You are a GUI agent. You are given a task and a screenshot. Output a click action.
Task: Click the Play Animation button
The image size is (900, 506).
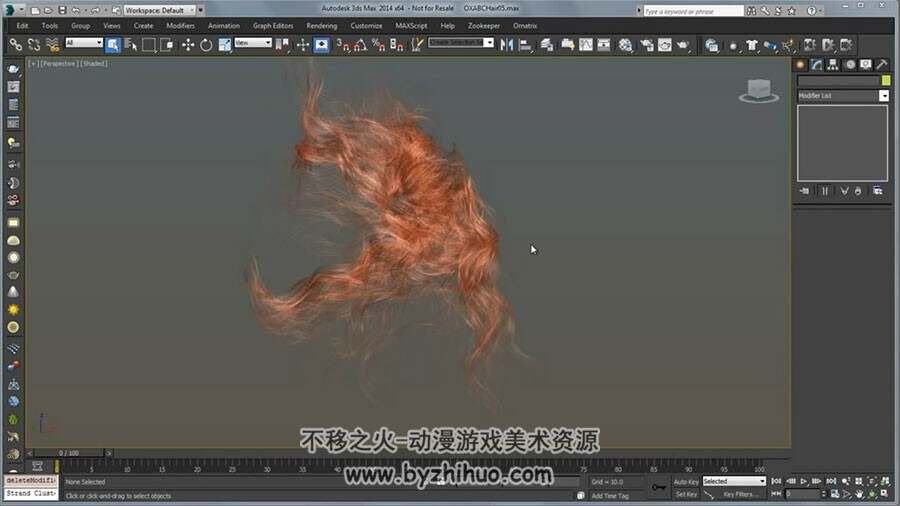tap(804, 481)
